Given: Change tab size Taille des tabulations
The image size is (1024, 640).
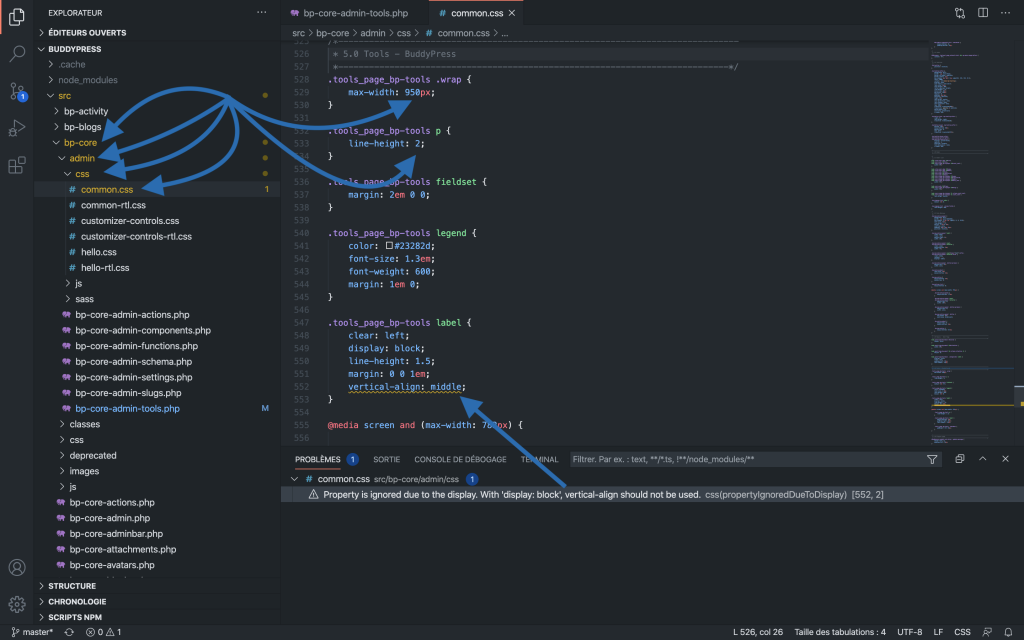Looking at the screenshot, I should click(840, 632).
